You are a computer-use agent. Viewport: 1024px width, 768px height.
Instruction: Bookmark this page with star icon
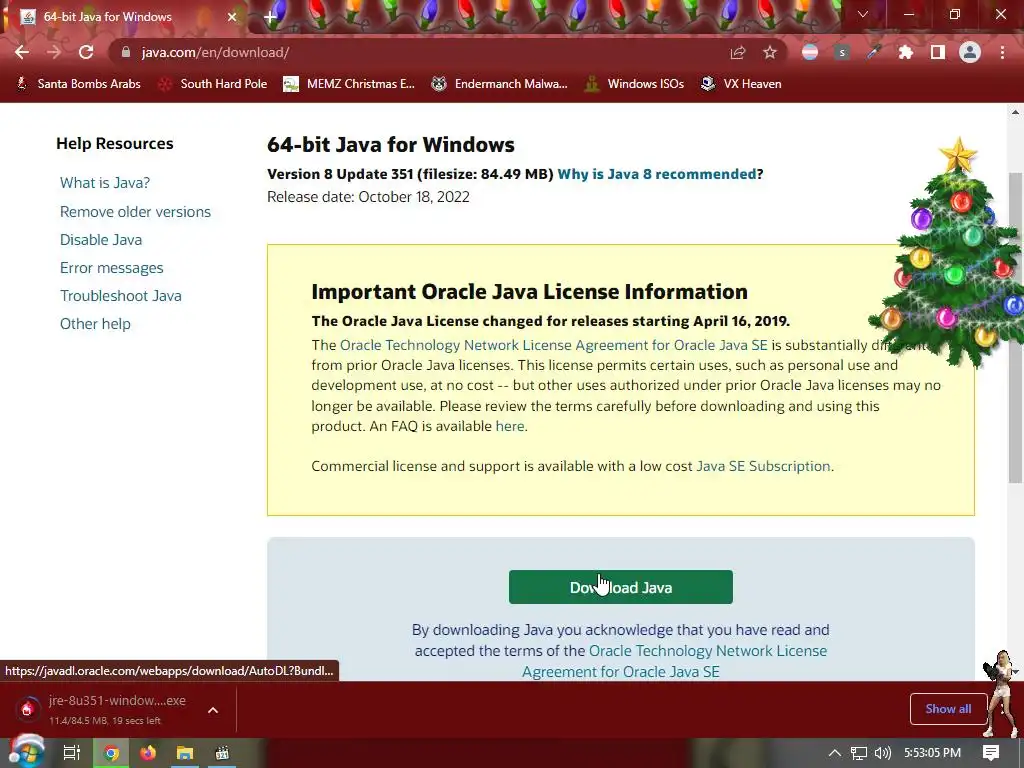click(x=770, y=52)
